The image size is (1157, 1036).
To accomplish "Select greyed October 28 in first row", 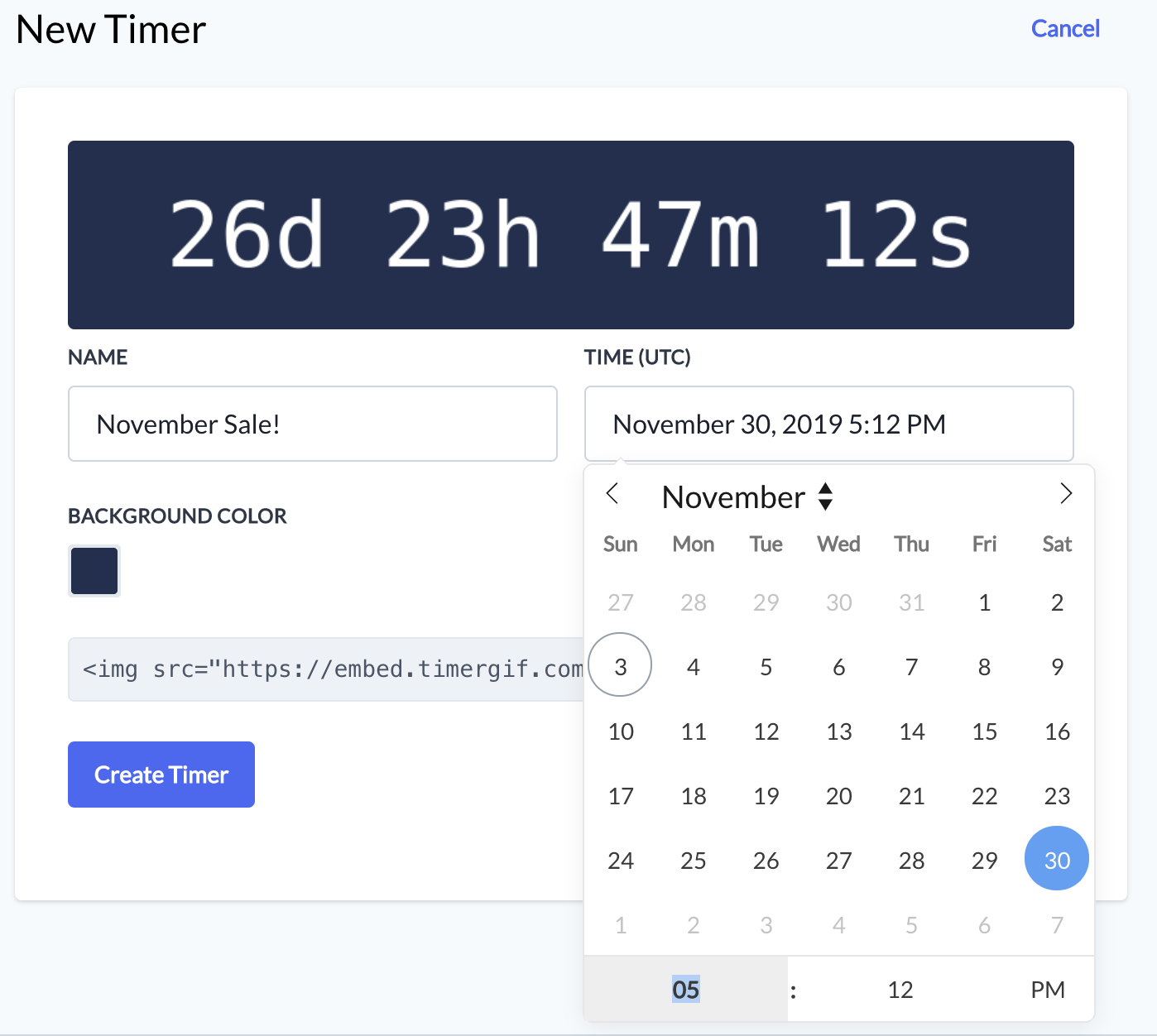I will (x=694, y=602).
